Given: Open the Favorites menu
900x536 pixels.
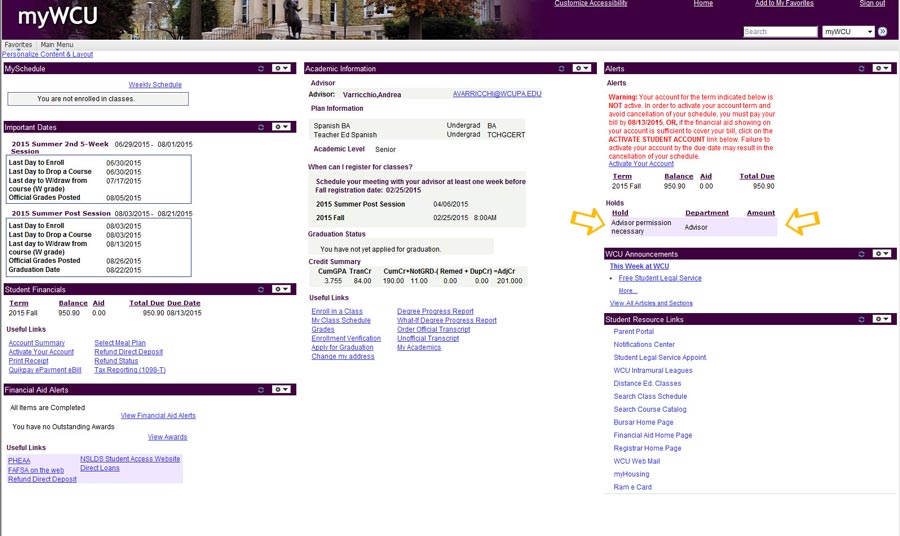Looking at the screenshot, I should 18,45.
